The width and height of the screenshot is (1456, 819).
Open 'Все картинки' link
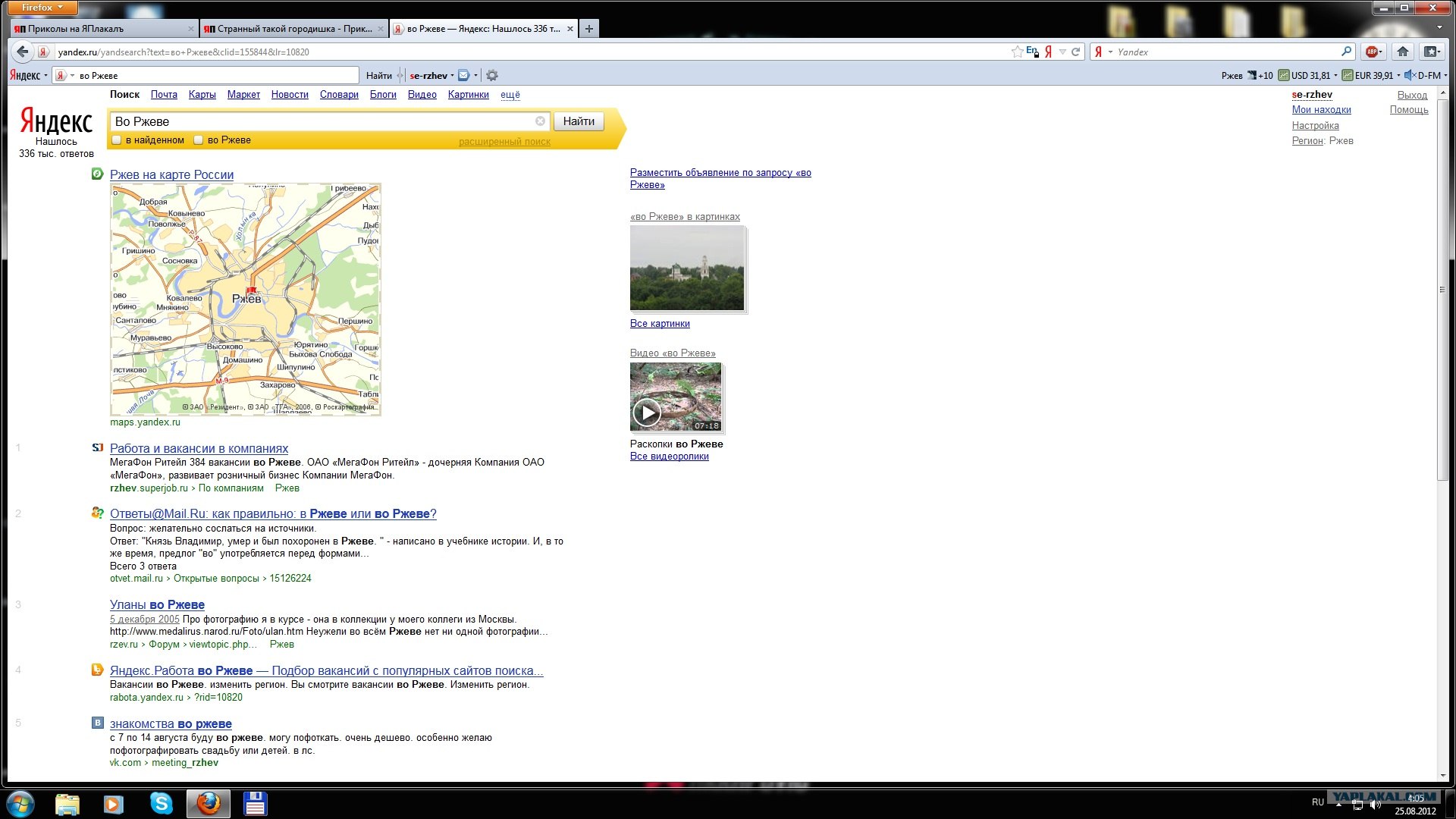pyautogui.click(x=660, y=324)
